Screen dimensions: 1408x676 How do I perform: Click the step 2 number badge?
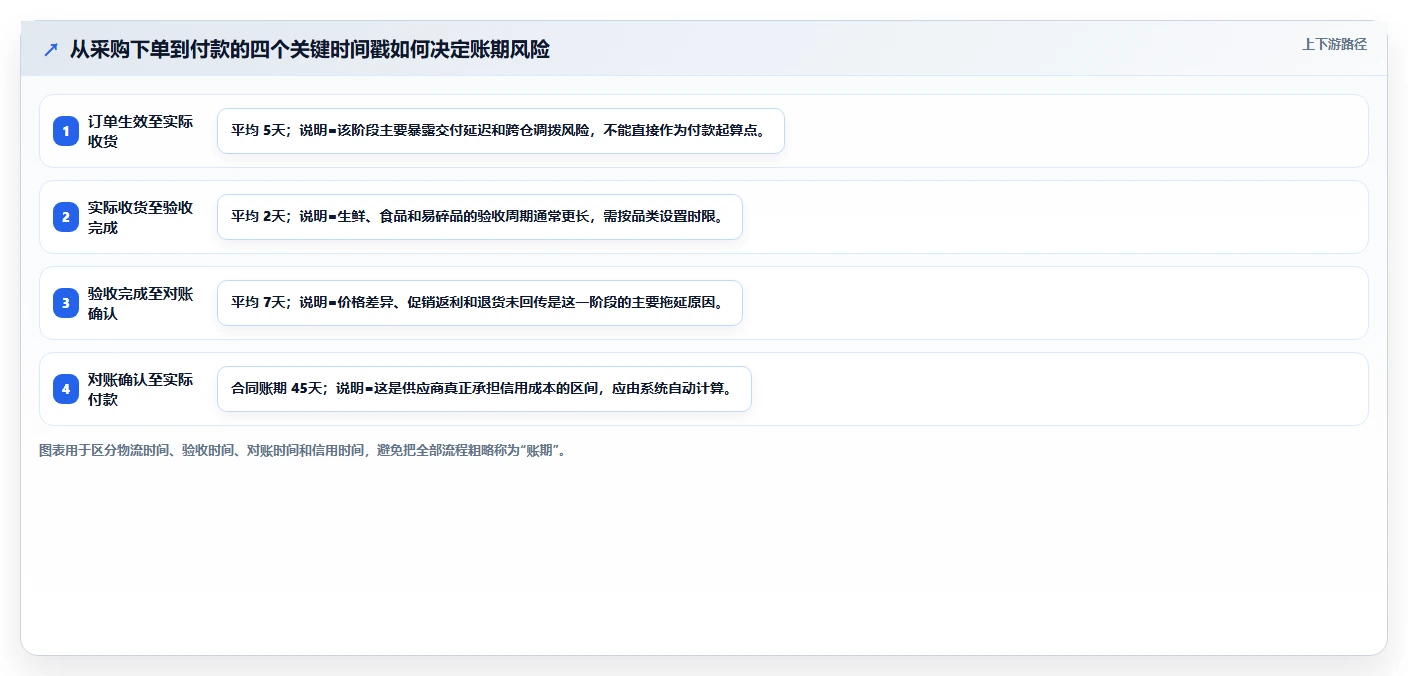coord(66,217)
